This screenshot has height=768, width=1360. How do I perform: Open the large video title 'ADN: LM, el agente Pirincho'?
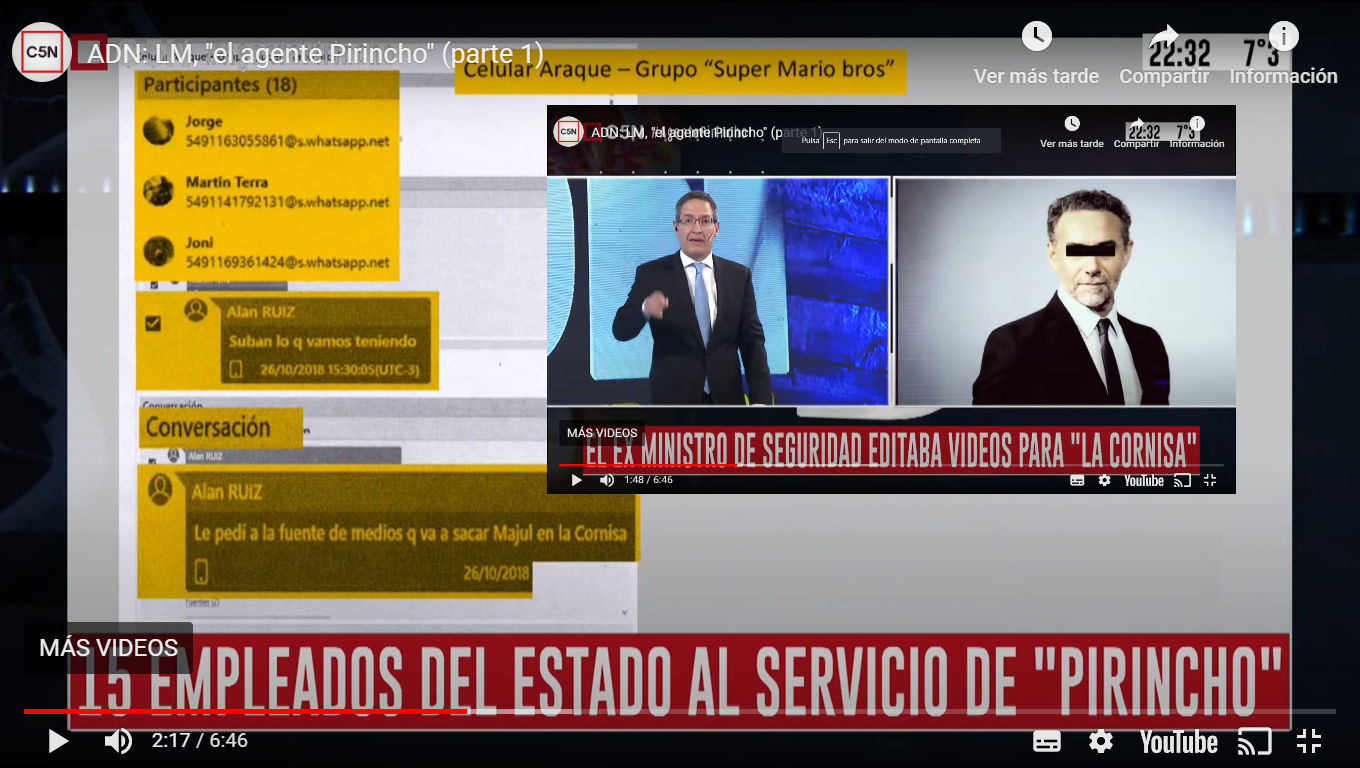click(315, 54)
